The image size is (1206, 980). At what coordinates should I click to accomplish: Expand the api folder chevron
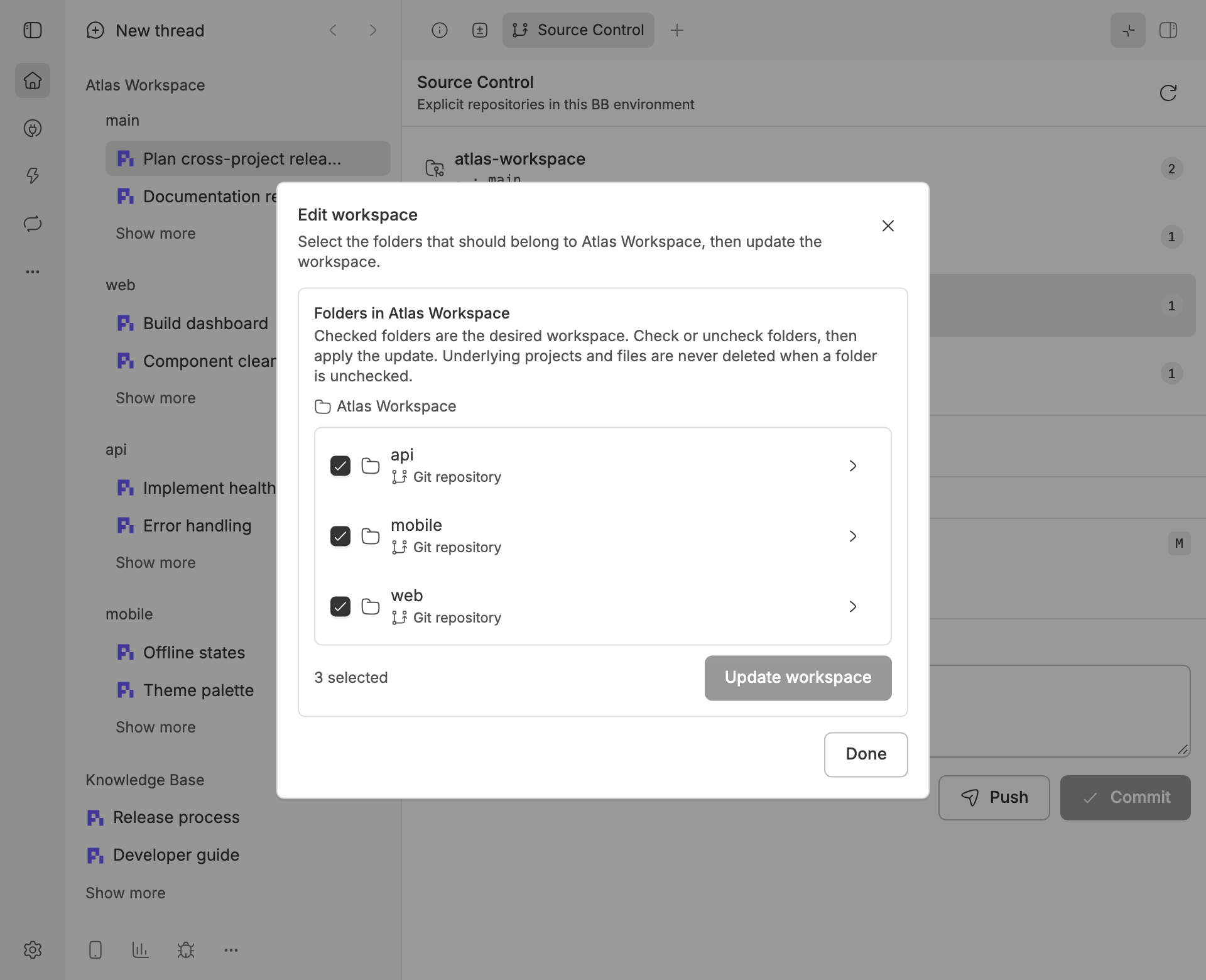pos(853,465)
